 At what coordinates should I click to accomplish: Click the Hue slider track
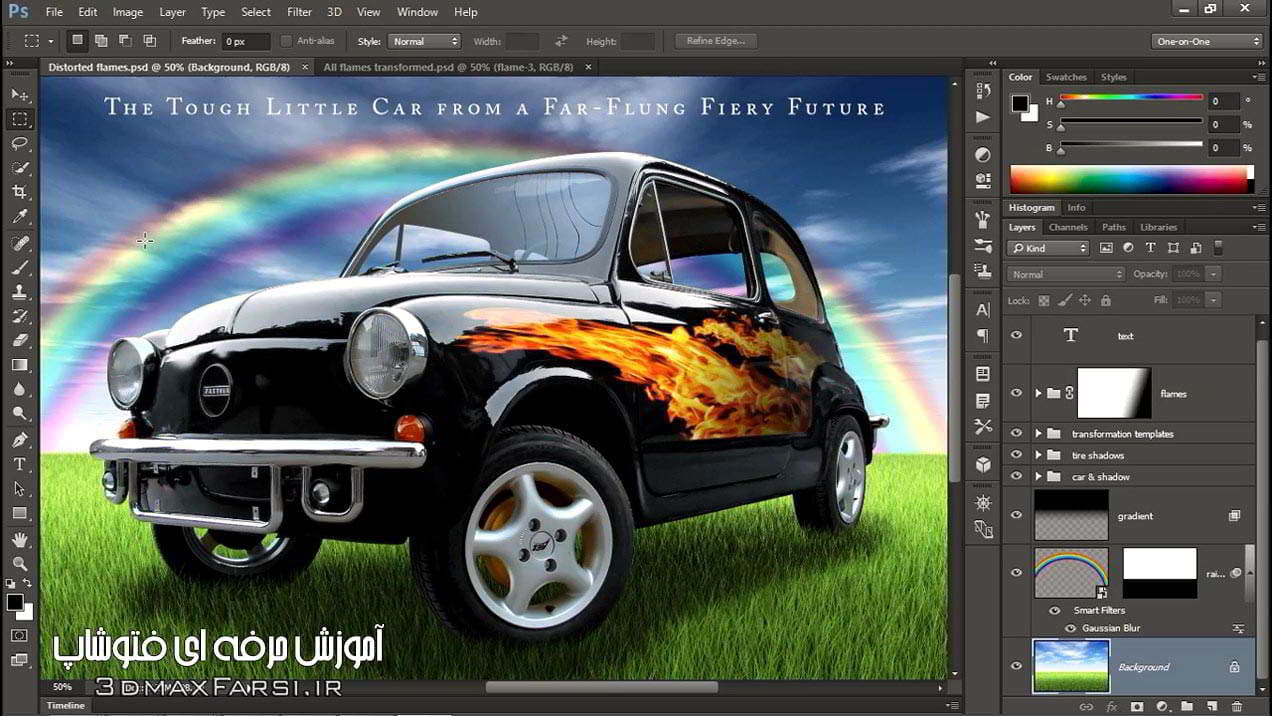(x=1131, y=97)
